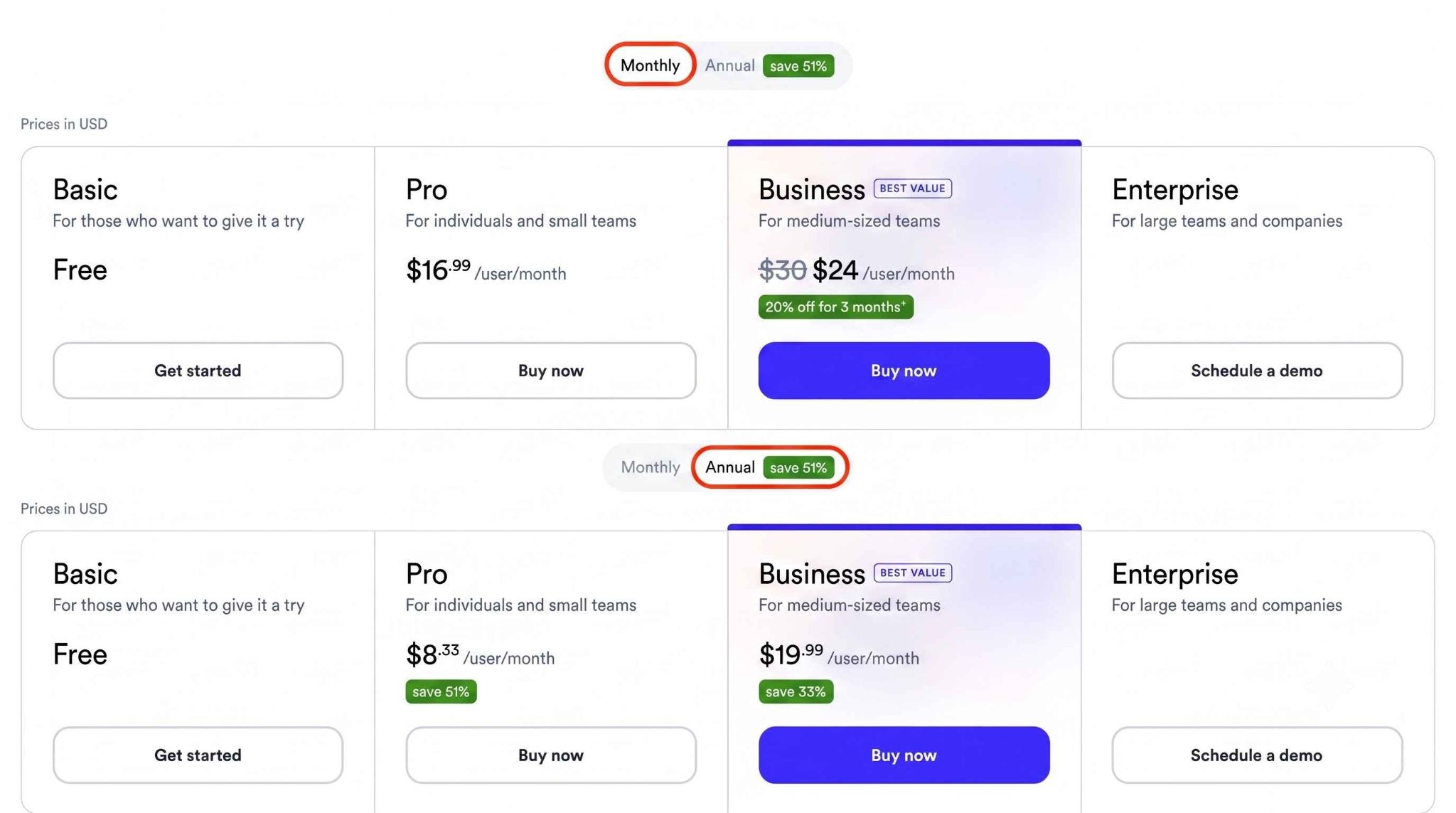
Task: Click the upper Business 'BEST VALUE' badge
Action: [x=912, y=188]
